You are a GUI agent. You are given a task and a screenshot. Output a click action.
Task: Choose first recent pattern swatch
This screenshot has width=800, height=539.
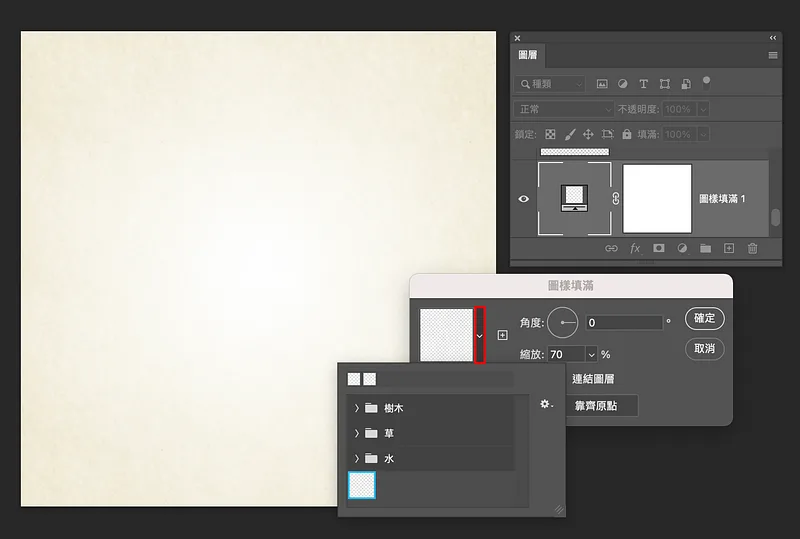tap(354, 379)
